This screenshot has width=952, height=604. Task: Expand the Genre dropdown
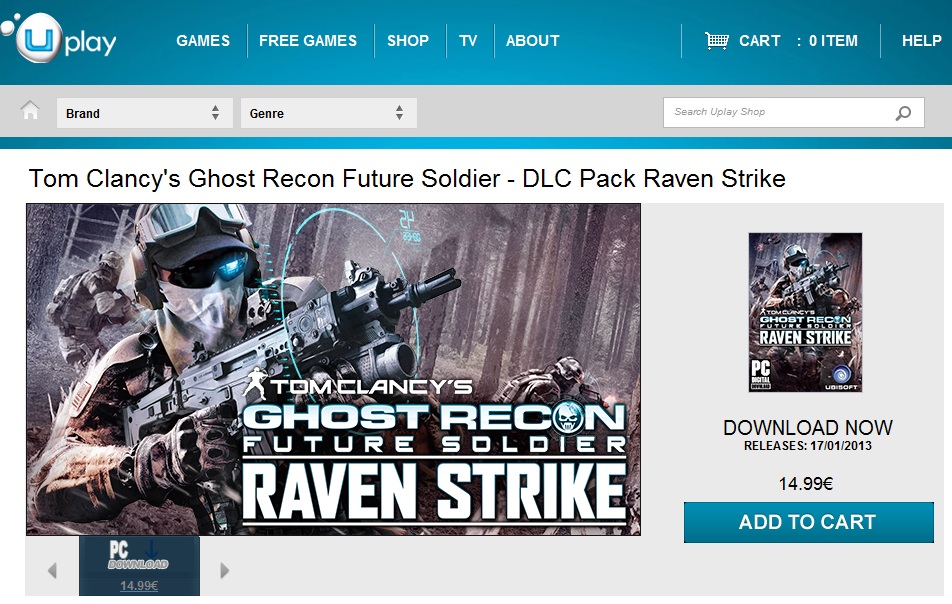pos(328,113)
